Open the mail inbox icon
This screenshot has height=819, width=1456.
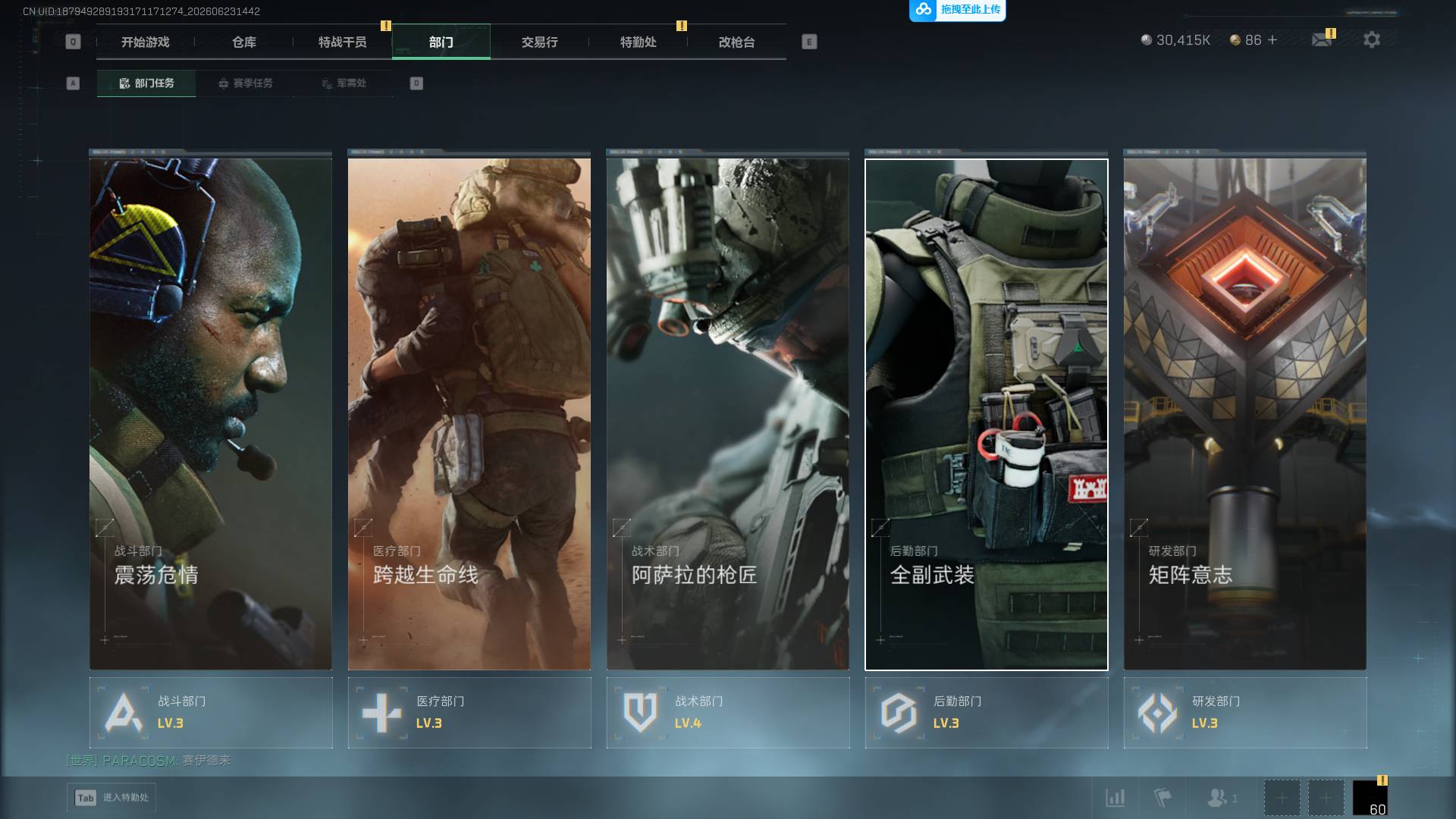[1322, 39]
